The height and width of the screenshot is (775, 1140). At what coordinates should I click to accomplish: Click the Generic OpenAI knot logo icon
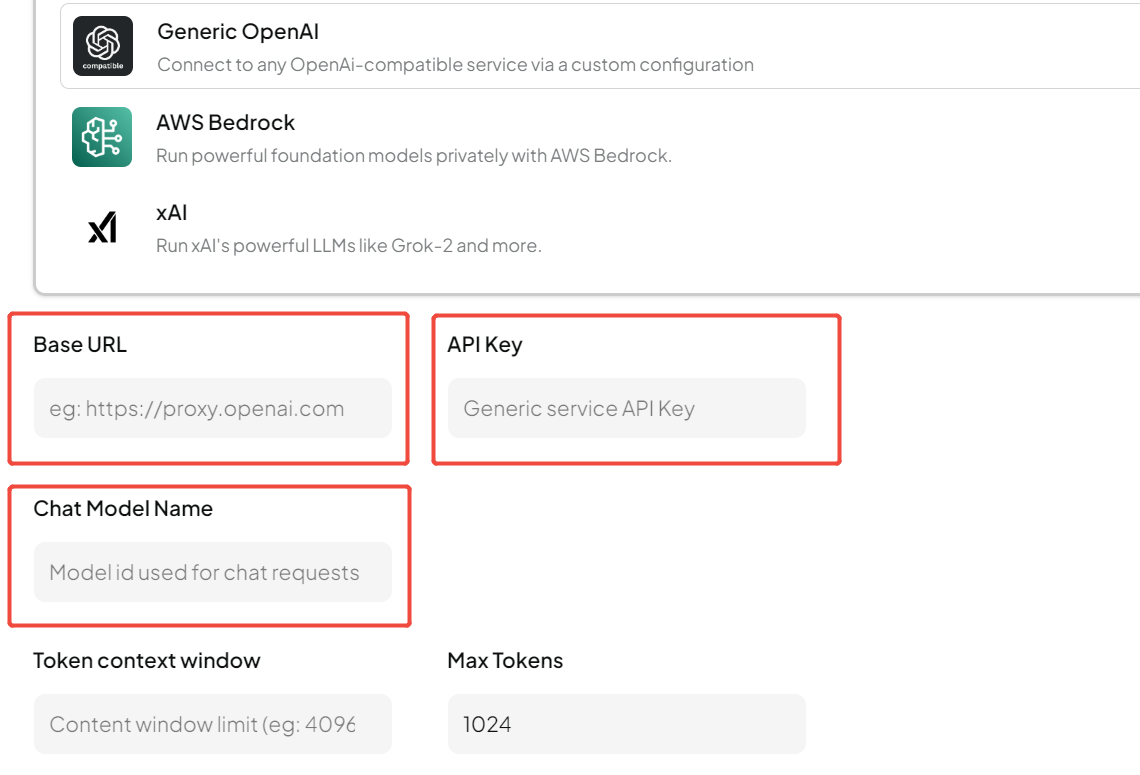102,41
